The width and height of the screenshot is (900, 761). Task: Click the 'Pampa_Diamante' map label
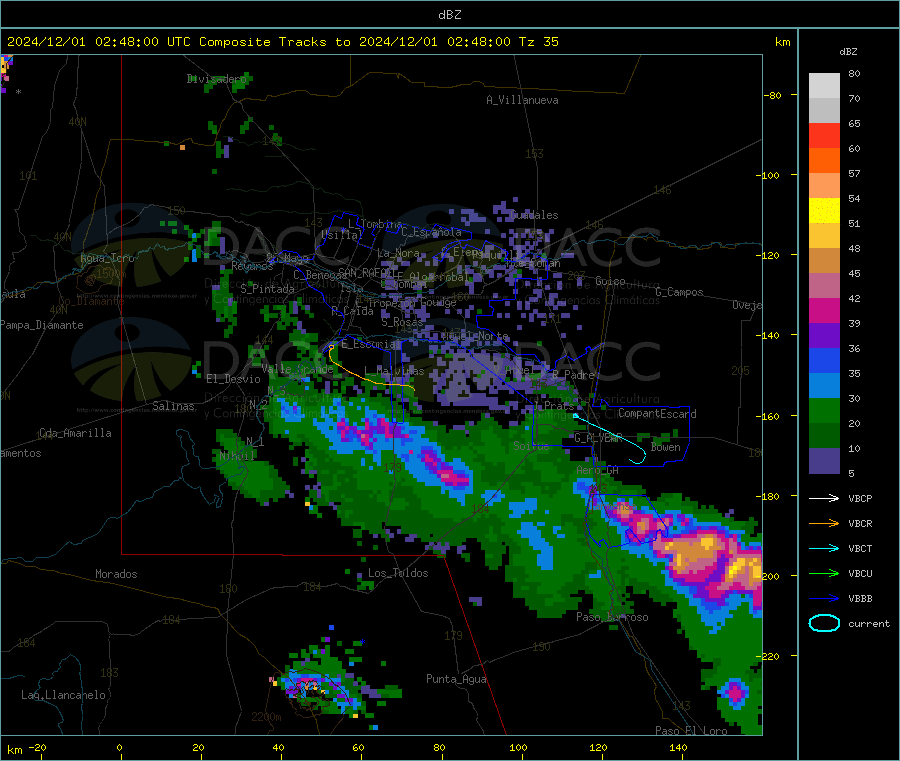[41, 325]
